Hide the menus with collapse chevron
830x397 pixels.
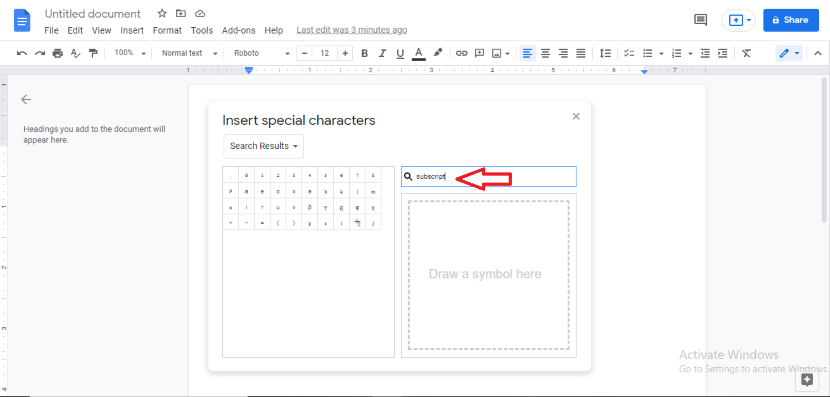818,53
